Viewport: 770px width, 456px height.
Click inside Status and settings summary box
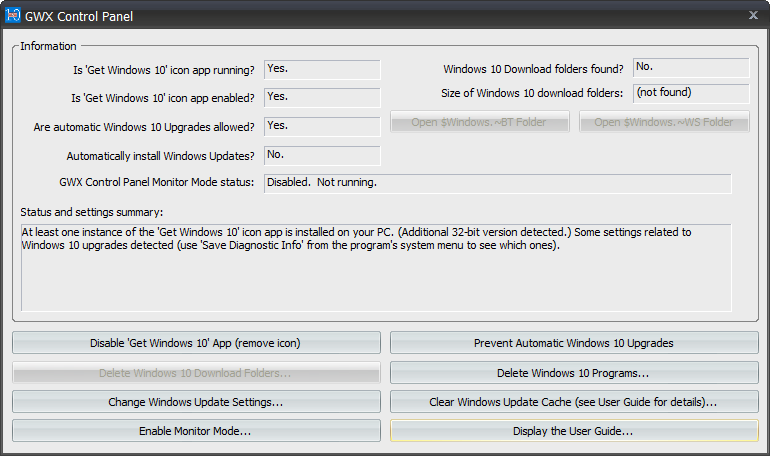point(376,268)
